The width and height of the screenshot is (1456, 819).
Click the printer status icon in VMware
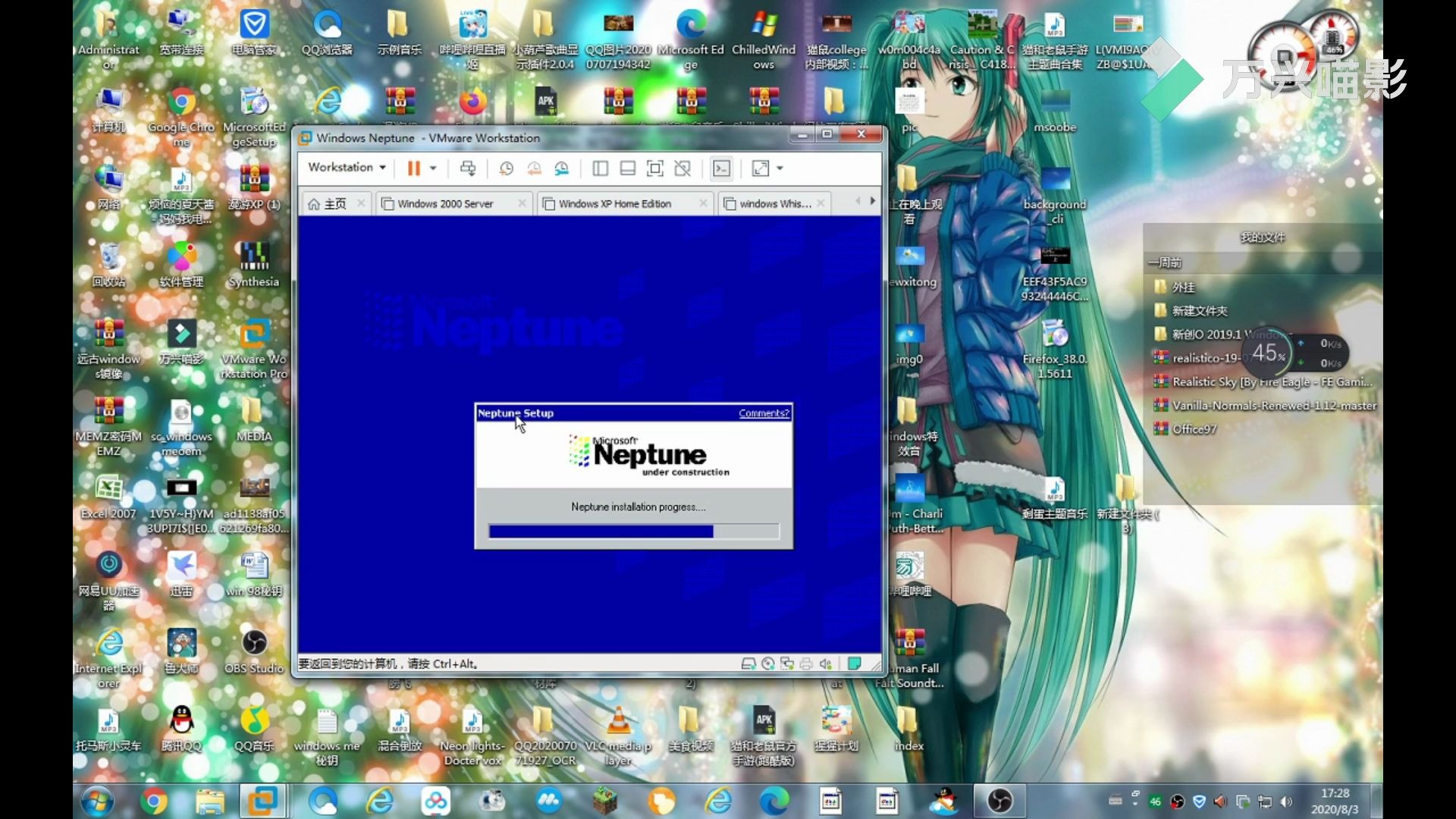[x=806, y=664]
